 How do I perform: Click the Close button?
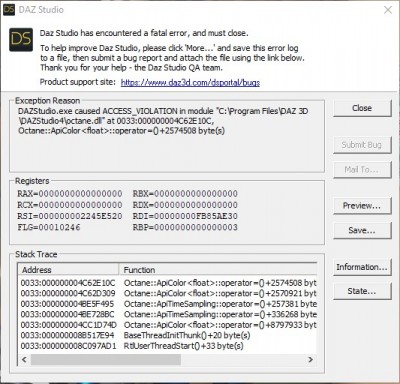(362, 108)
